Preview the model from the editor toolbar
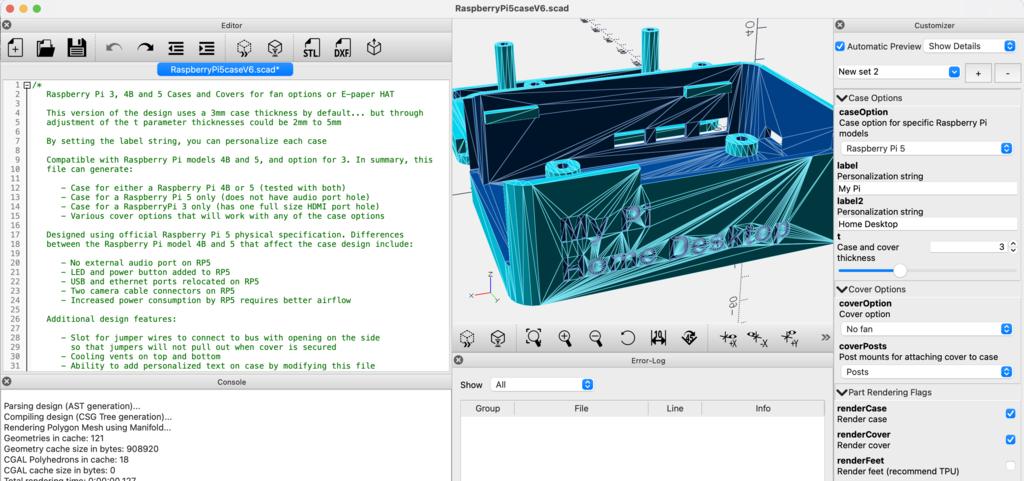The width and height of the screenshot is (1024, 481). pyautogui.click(x=244, y=48)
